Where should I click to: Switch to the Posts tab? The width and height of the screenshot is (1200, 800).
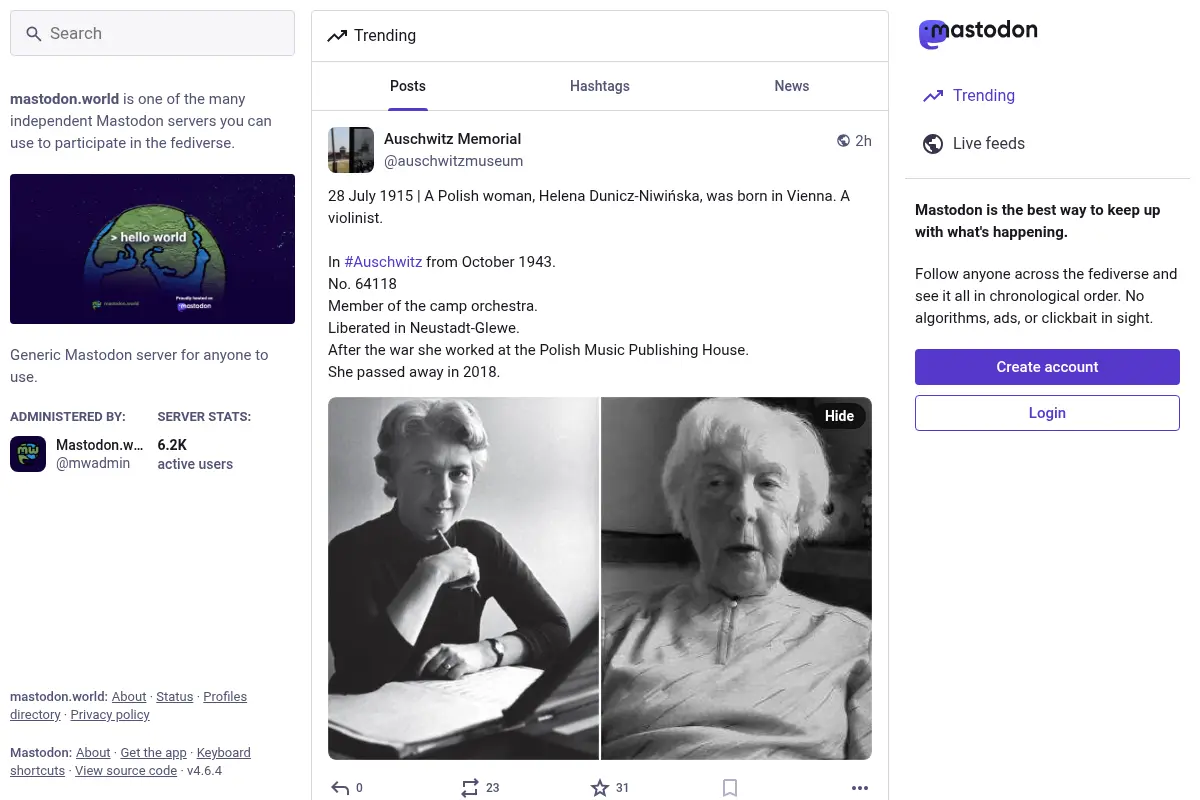pyautogui.click(x=408, y=86)
